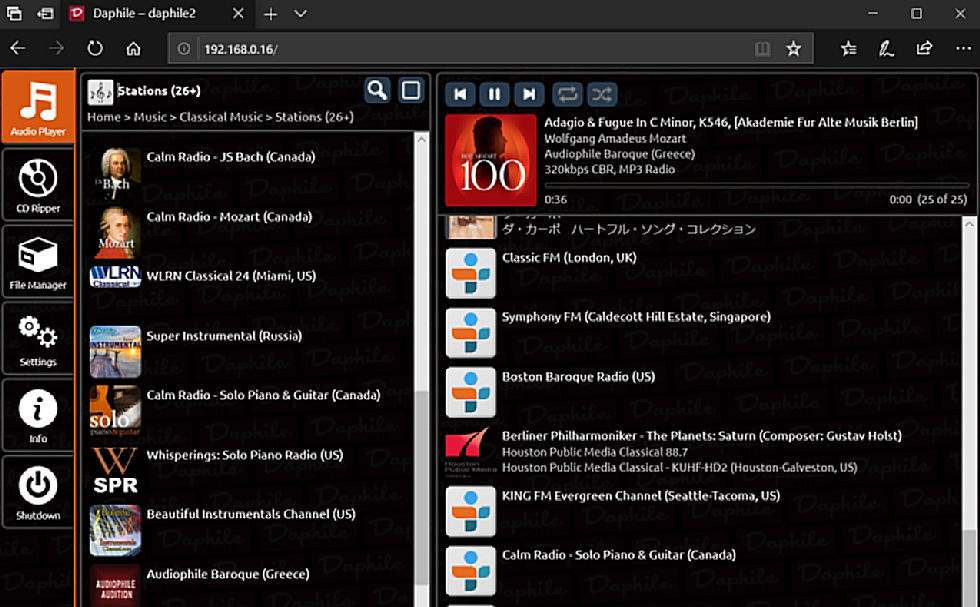Select the Daphile – daphile2 browser tab
The image size is (980, 607).
pyautogui.click(x=160, y=14)
